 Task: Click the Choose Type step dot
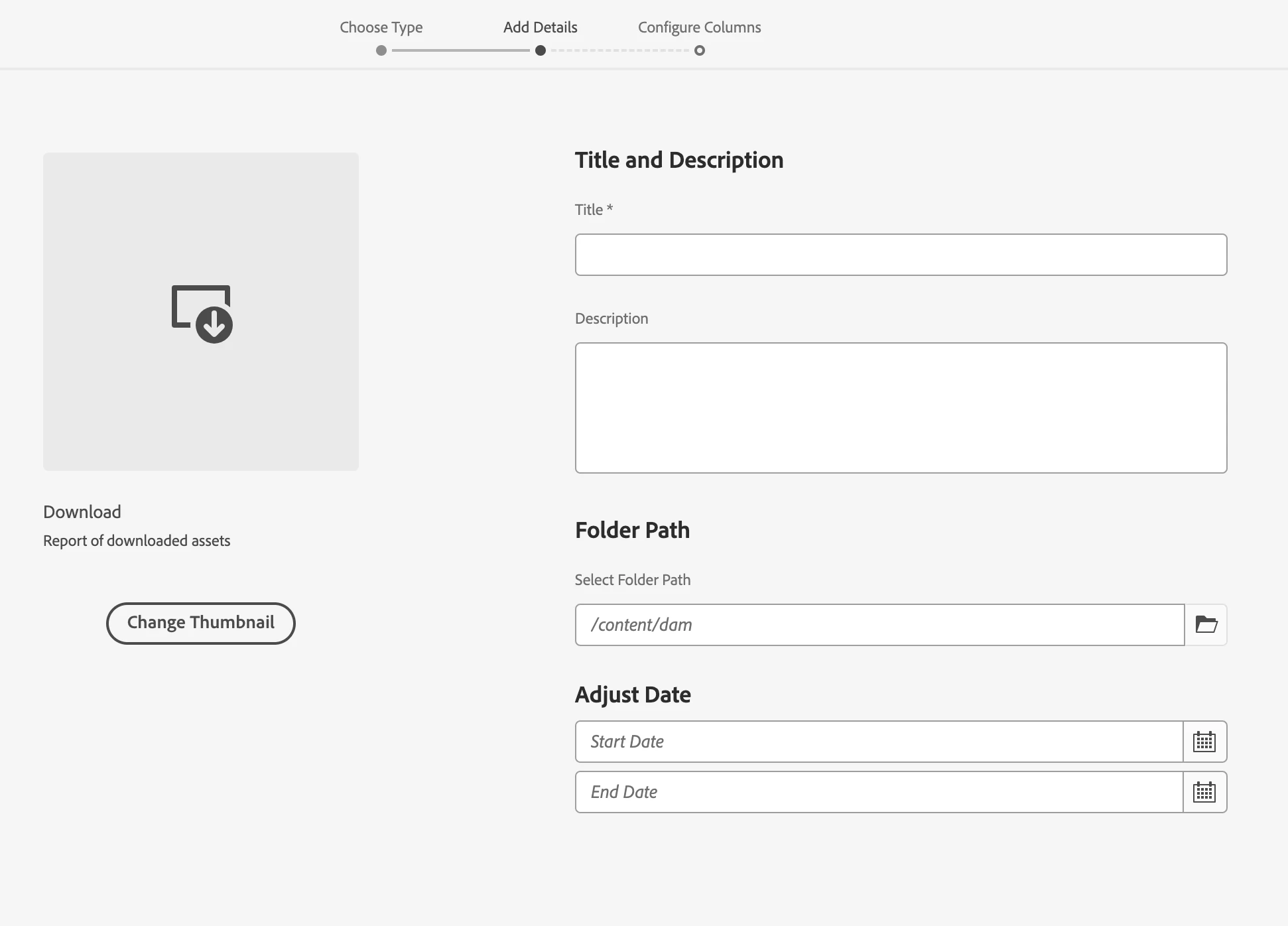click(x=381, y=50)
